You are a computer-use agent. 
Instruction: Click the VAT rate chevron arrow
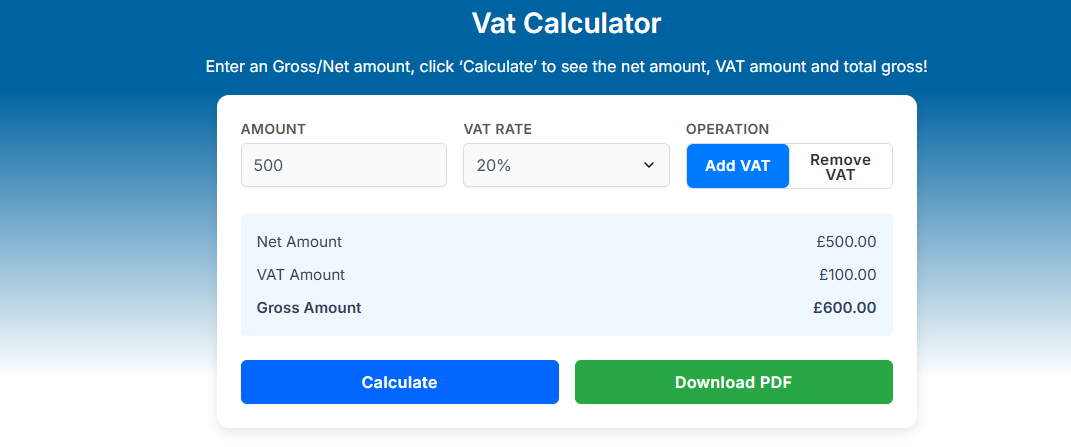(x=649, y=165)
